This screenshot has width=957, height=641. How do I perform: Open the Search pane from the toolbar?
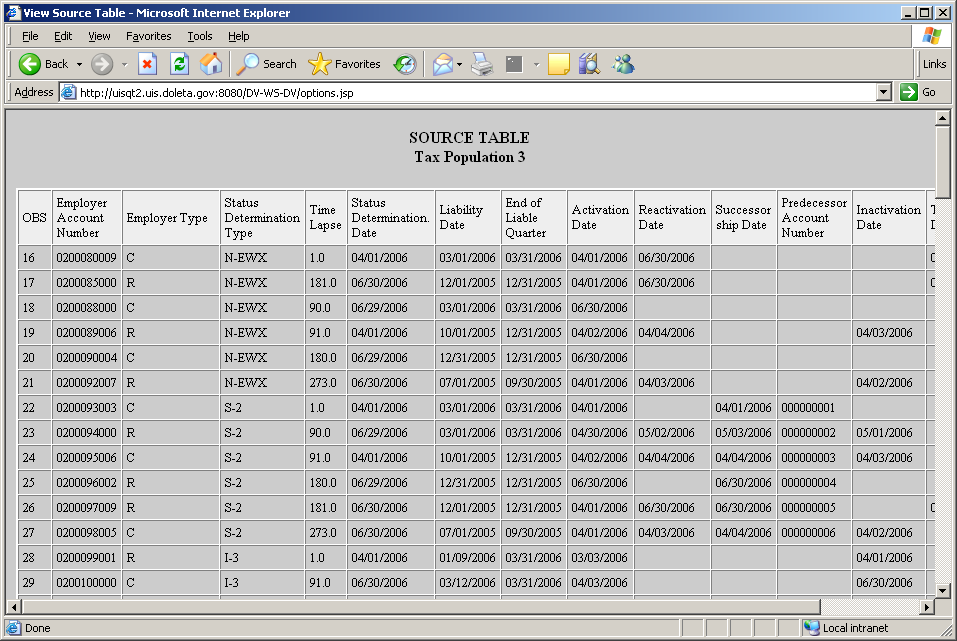pyautogui.click(x=266, y=64)
